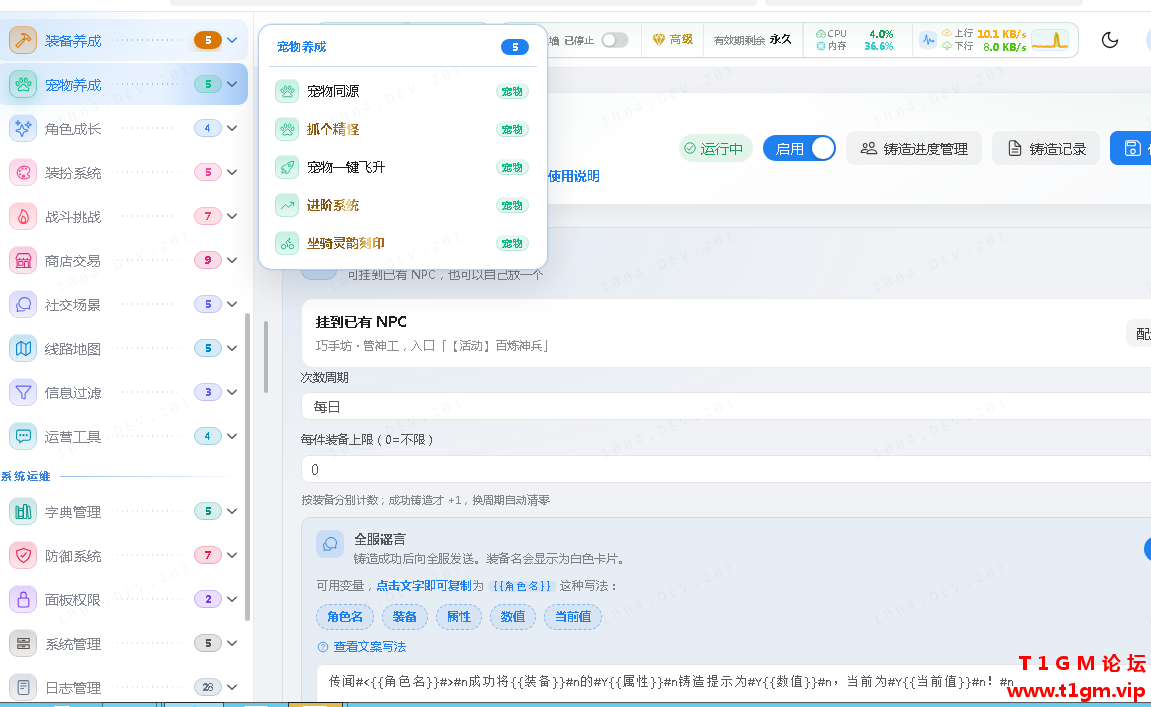Click the diamond 高级 badge icon
The width and height of the screenshot is (1151, 707).
[x=658, y=40]
